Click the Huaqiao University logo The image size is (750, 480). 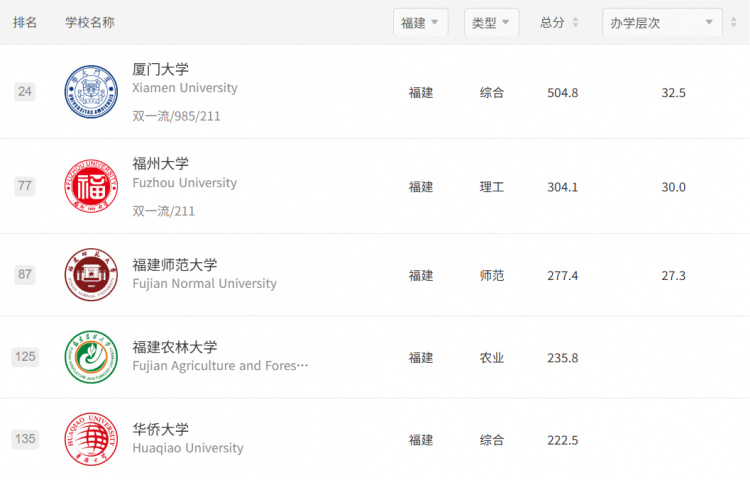tap(91, 439)
